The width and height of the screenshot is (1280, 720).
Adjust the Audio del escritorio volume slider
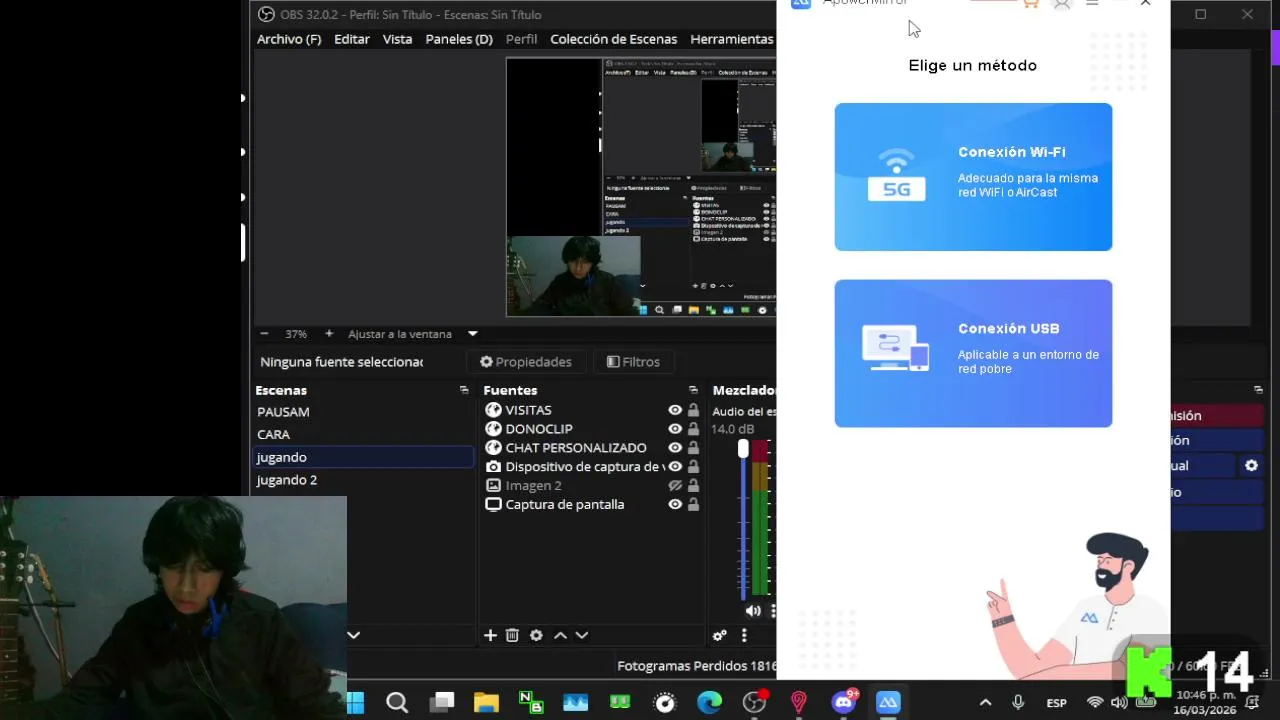pyautogui.click(x=743, y=449)
